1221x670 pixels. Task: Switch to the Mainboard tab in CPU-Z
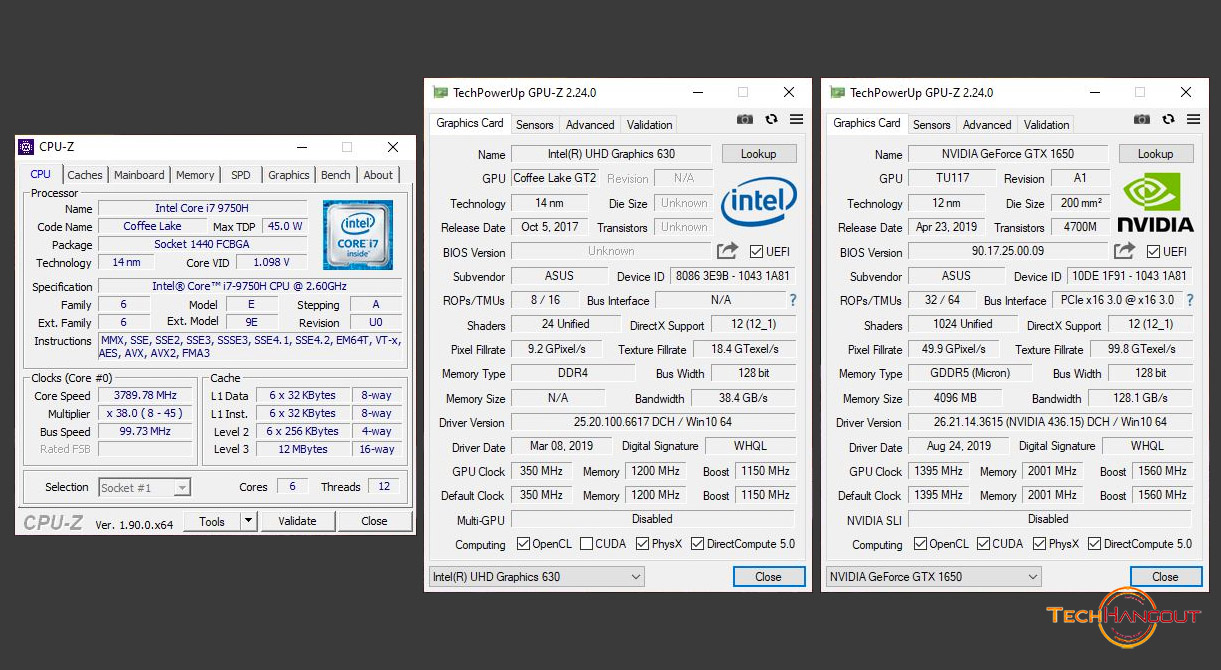(x=139, y=174)
